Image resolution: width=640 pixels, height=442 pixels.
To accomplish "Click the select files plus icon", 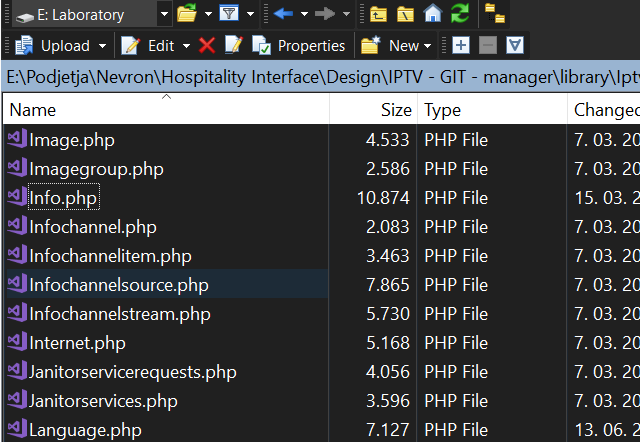I will pyautogui.click(x=460, y=45).
